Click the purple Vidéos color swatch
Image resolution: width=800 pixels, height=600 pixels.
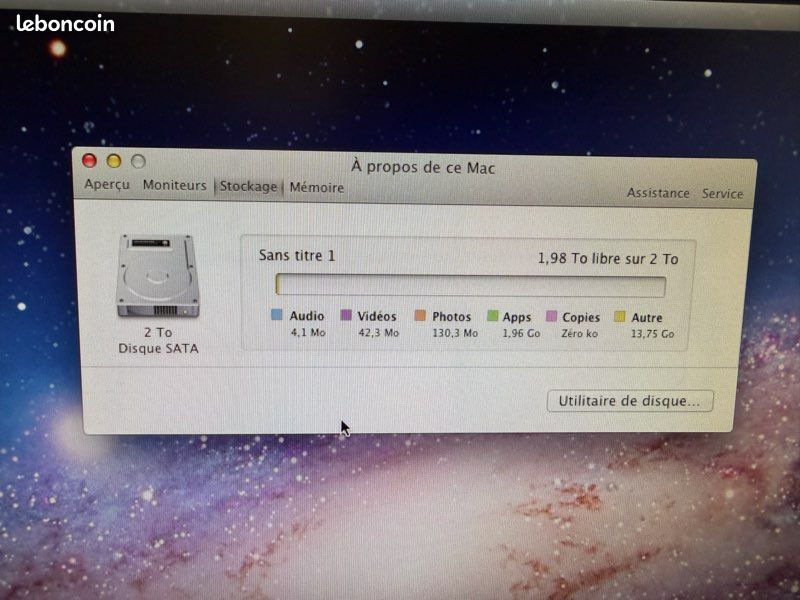[x=346, y=315]
